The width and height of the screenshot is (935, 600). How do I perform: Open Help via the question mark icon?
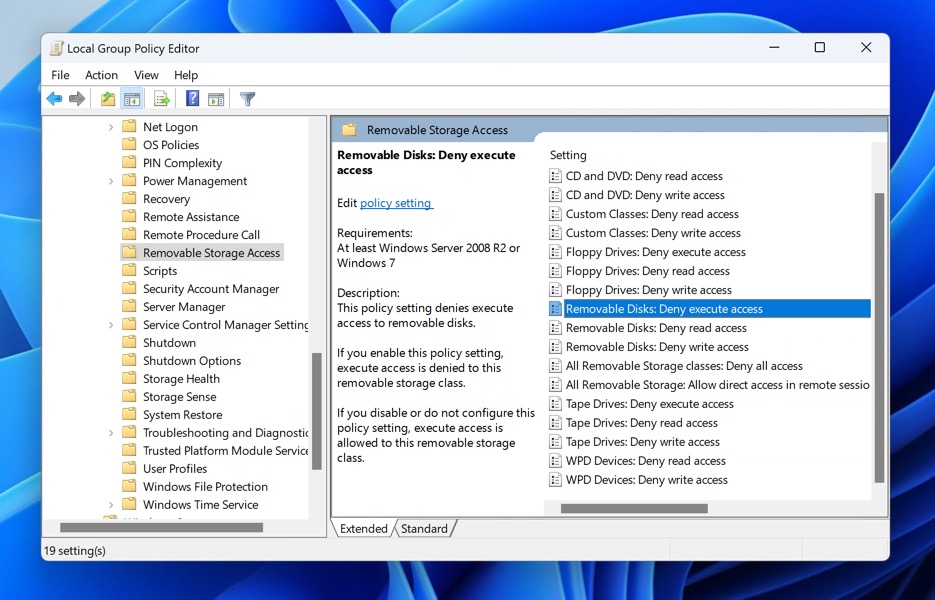[x=192, y=98]
